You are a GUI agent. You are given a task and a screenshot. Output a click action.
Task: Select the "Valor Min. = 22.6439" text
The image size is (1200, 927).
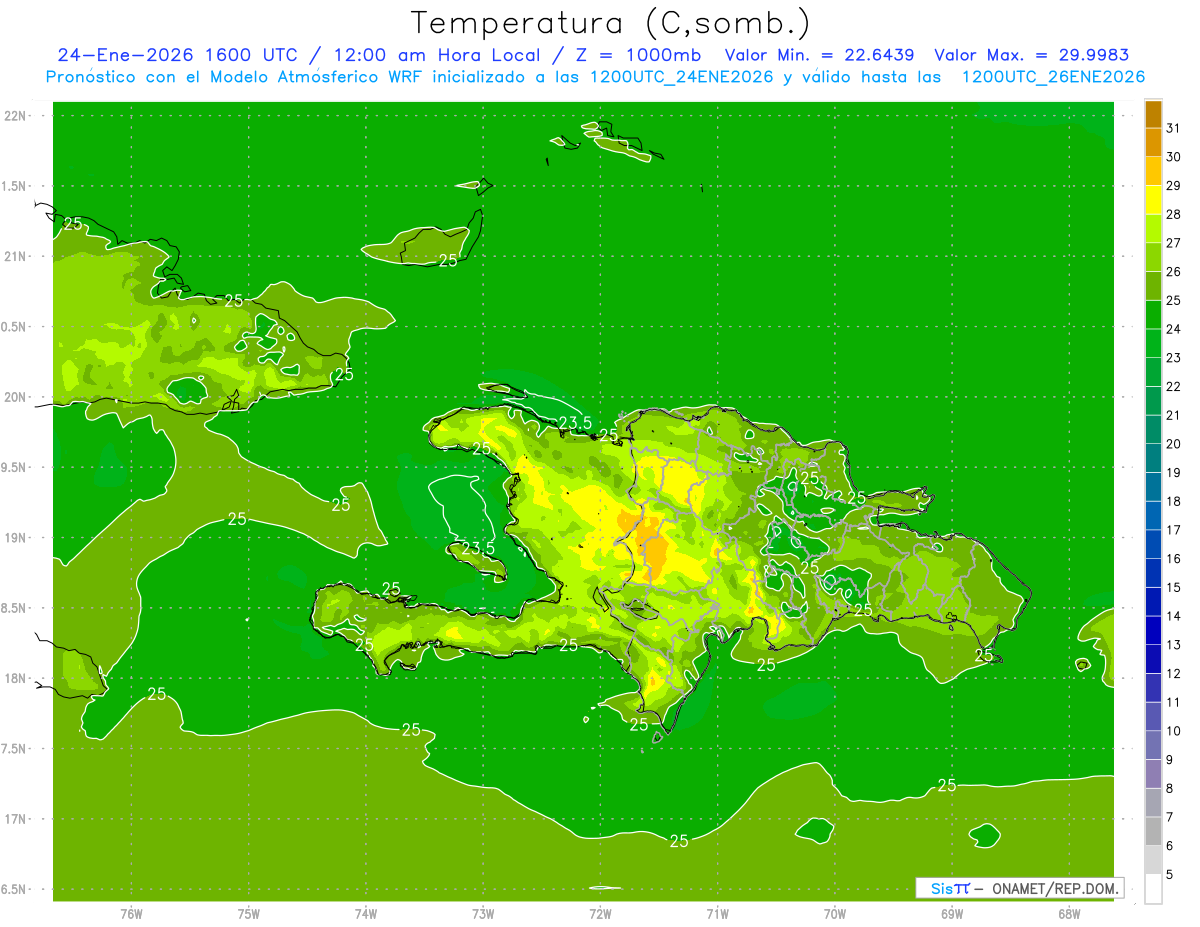coord(818,55)
